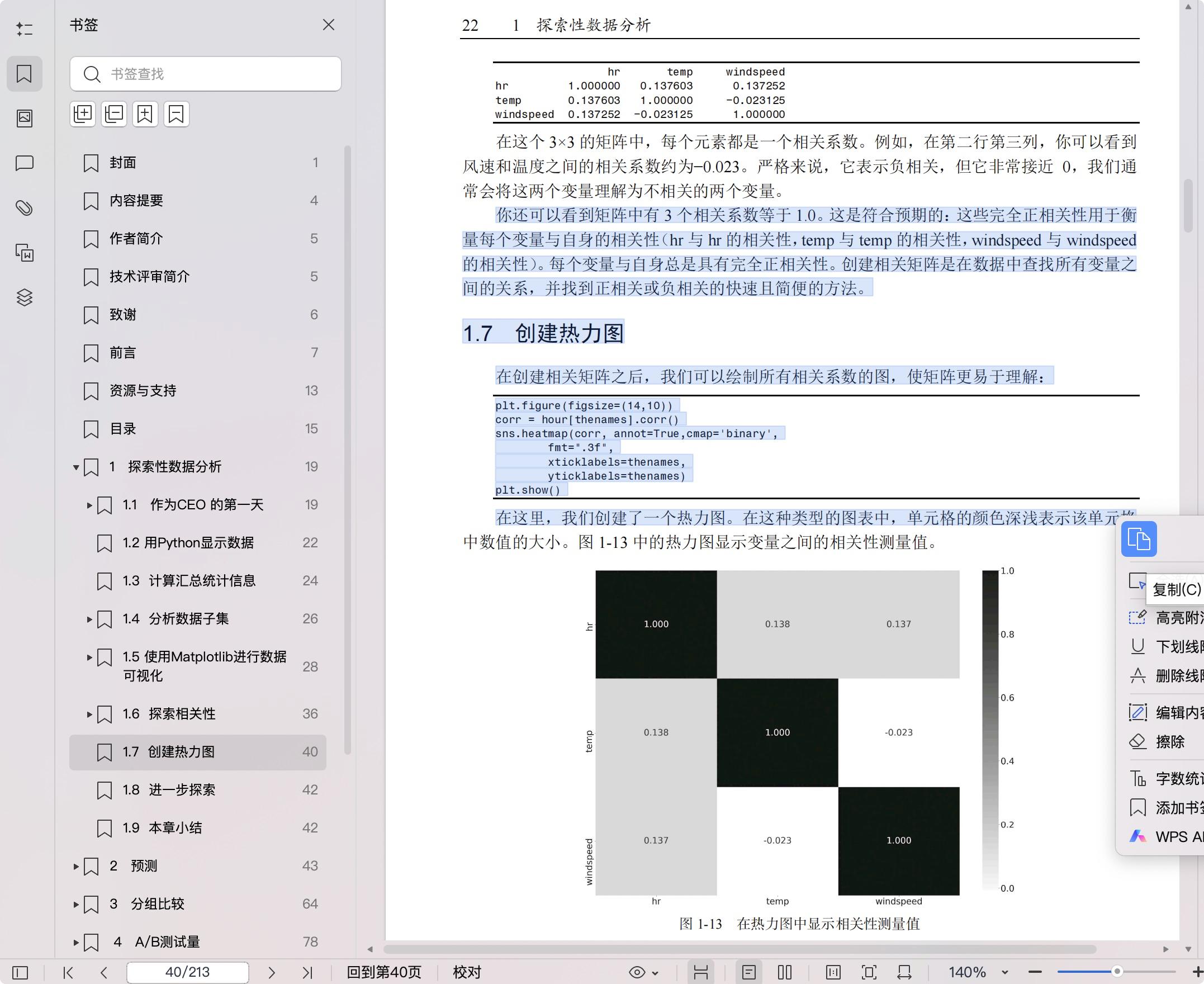
Task: Click the actual size view icon
Action: tap(833, 973)
